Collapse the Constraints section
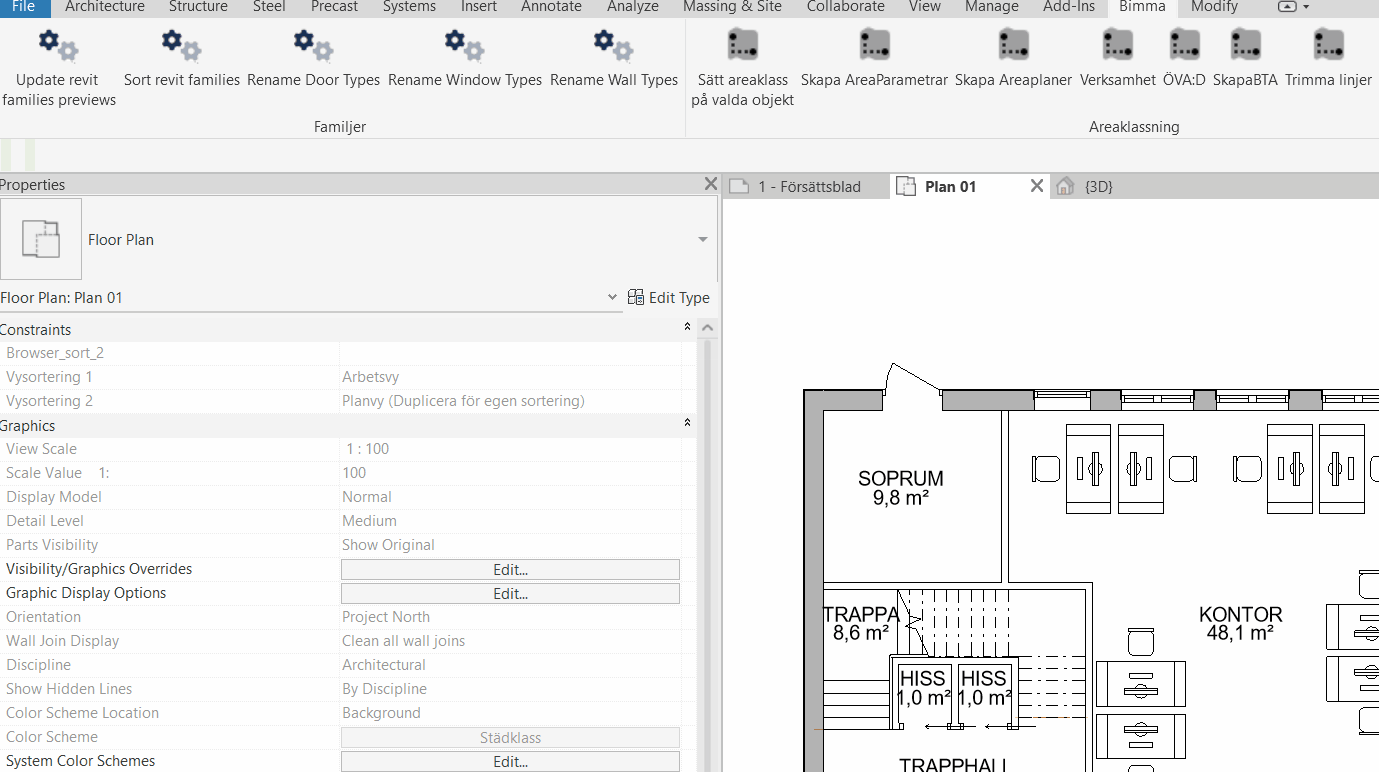This screenshot has height=772, width=1379. 687,328
